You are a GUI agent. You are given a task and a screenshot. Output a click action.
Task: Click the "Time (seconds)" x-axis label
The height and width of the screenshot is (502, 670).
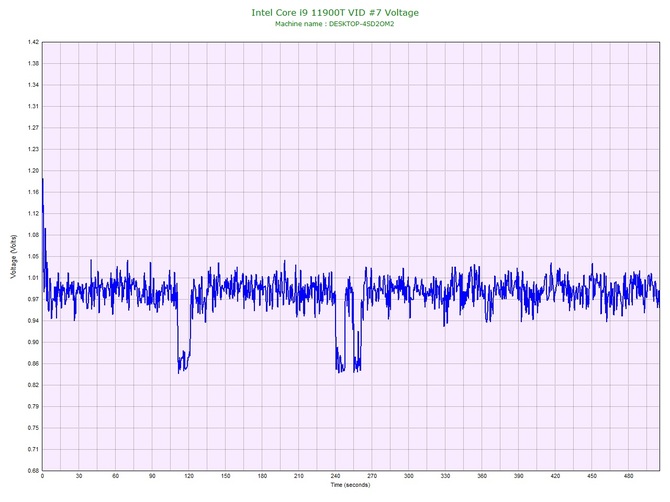350,484
